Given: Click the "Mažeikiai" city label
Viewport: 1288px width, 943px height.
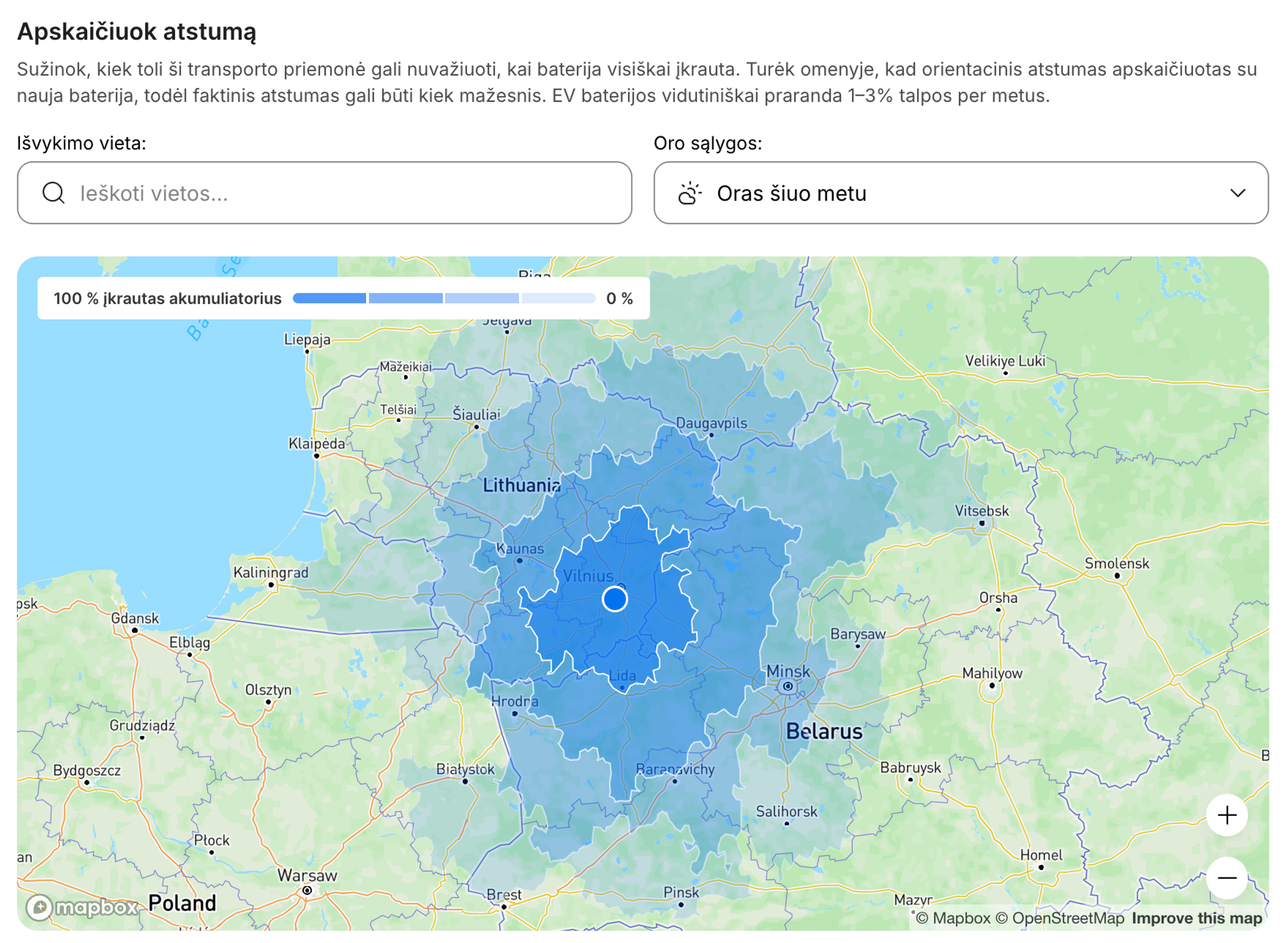Looking at the screenshot, I should tap(406, 366).
